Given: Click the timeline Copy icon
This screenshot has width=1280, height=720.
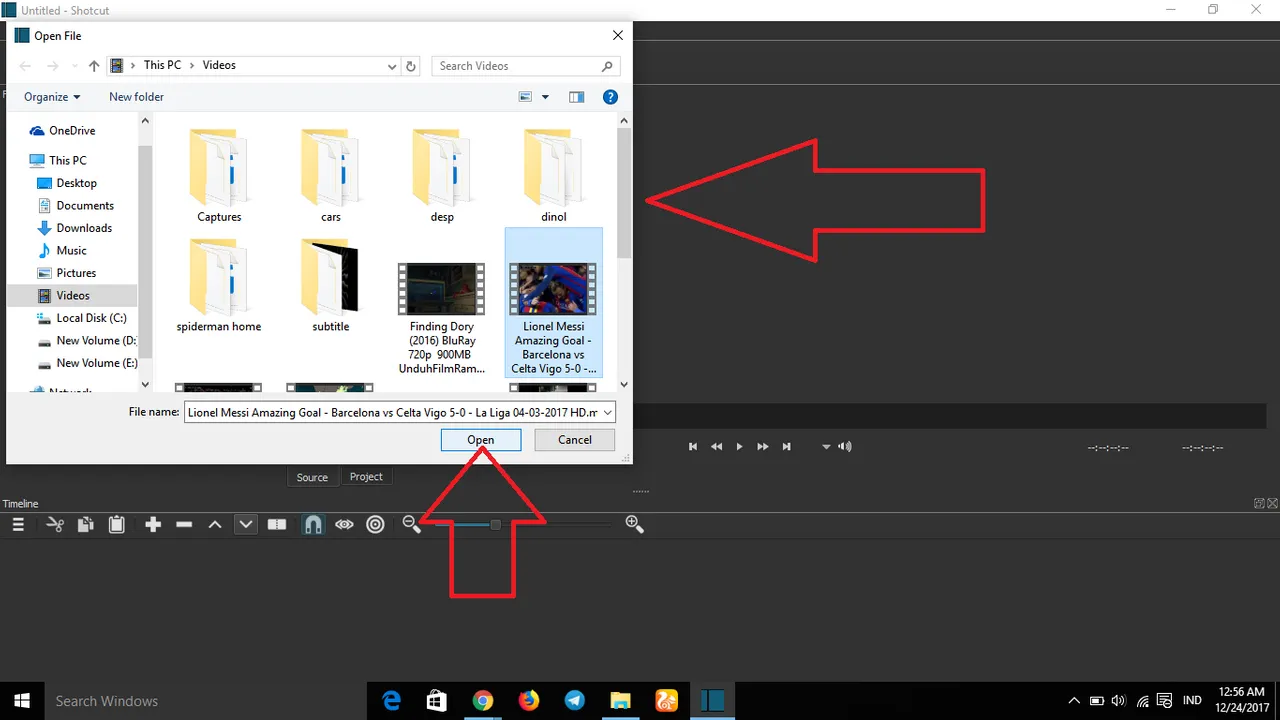Looking at the screenshot, I should (86, 524).
